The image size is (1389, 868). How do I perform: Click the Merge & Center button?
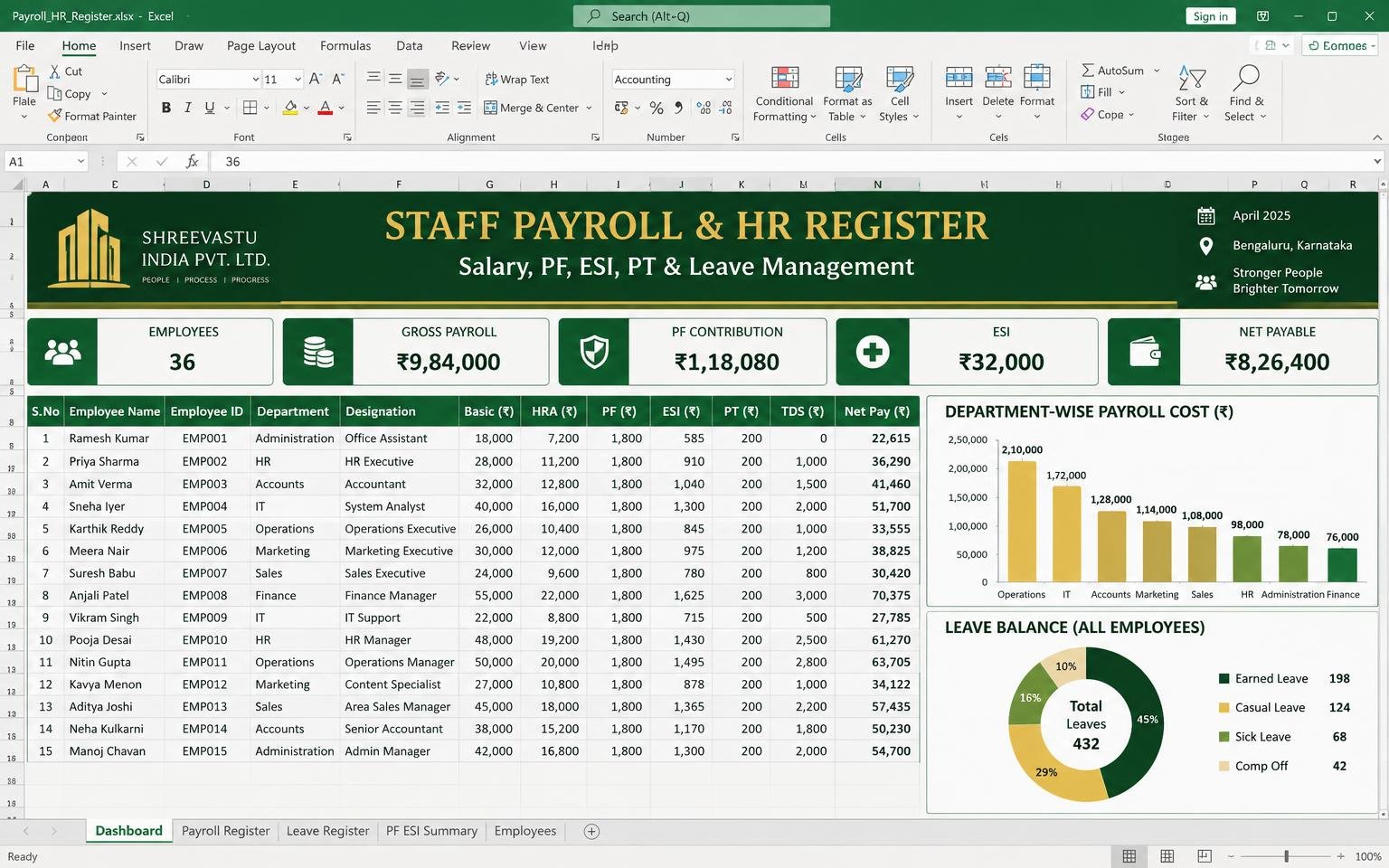click(532, 108)
